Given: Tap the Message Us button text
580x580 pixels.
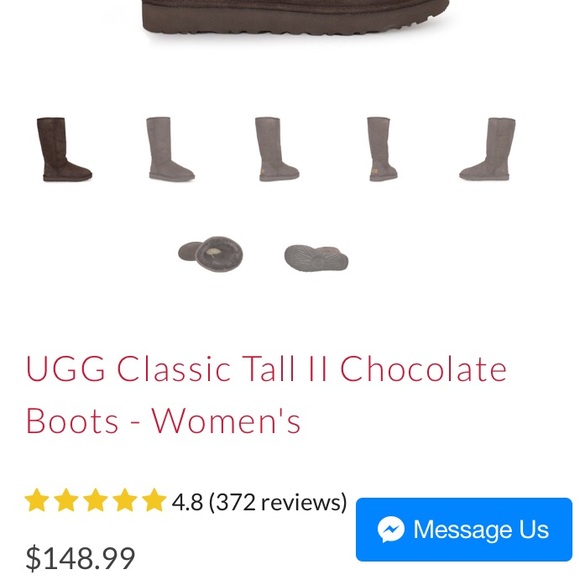Looking at the screenshot, I should click(481, 530).
